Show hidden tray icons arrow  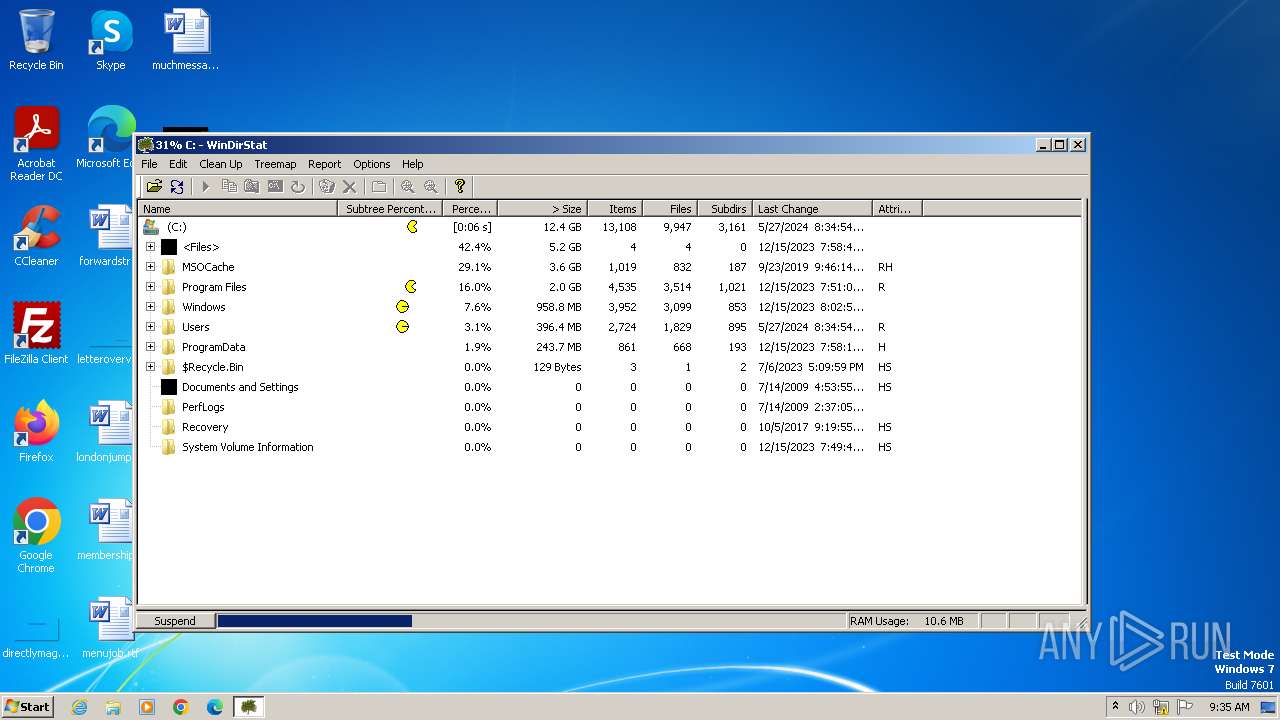[x=1115, y=707]
